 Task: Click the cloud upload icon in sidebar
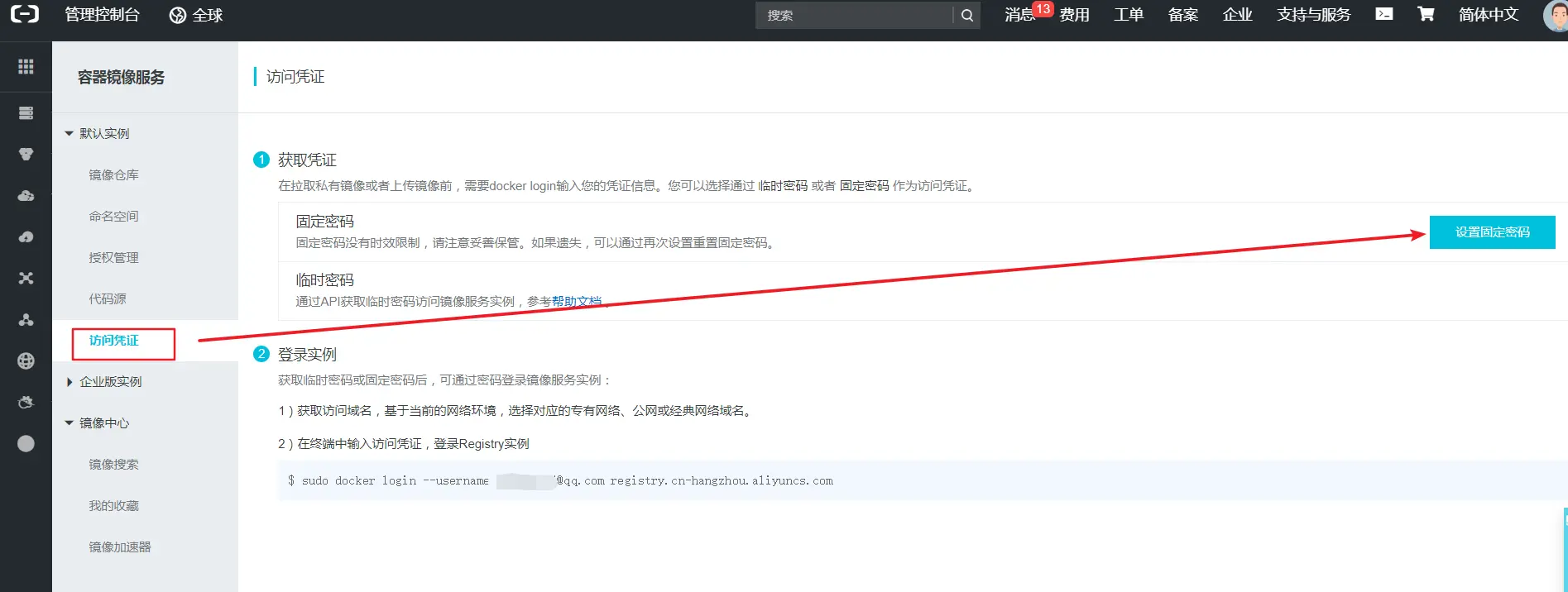tap(26, 237)
